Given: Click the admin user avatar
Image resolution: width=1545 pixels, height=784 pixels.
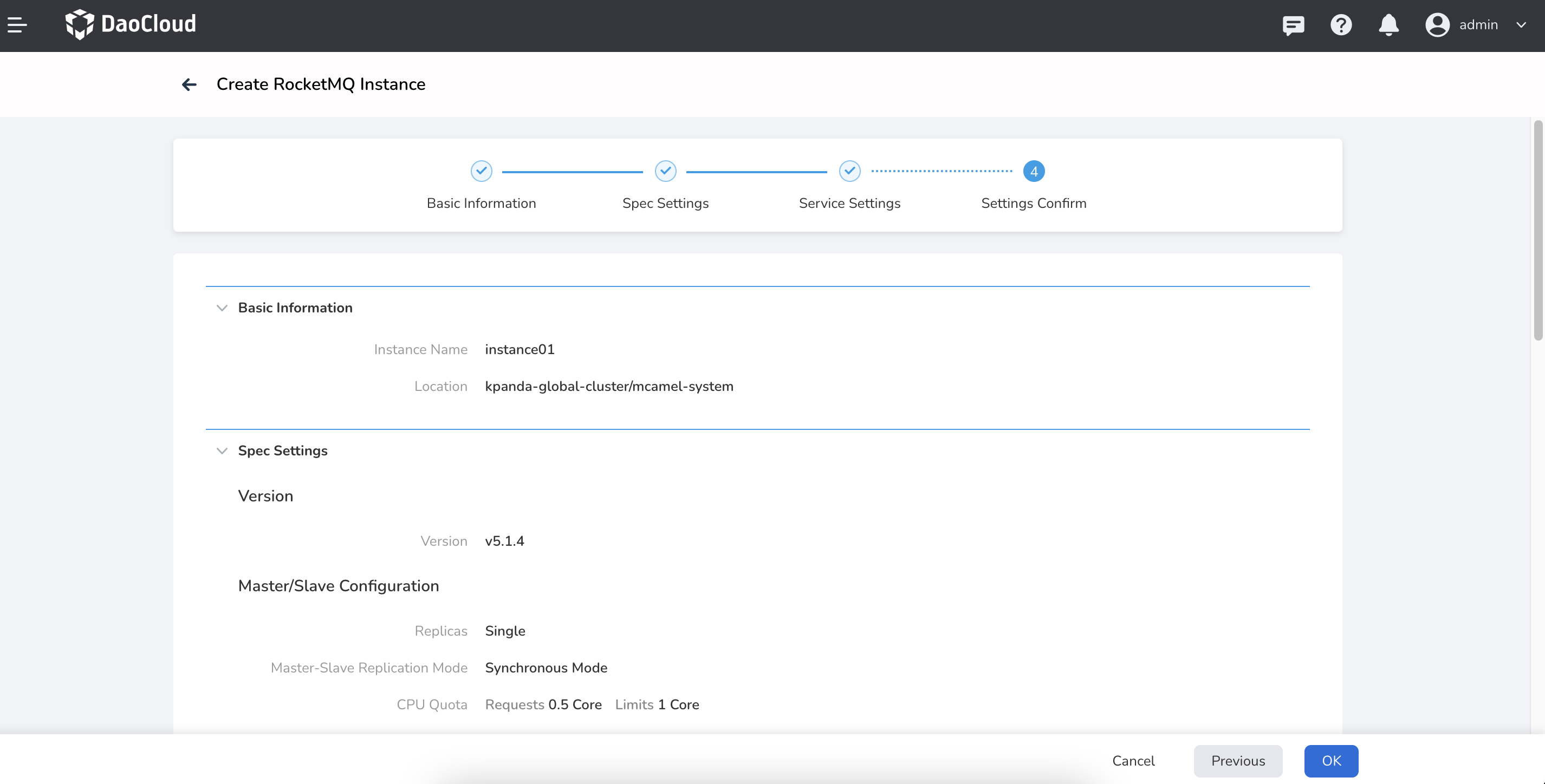Looking at the screenshot, I should 1437,24.
